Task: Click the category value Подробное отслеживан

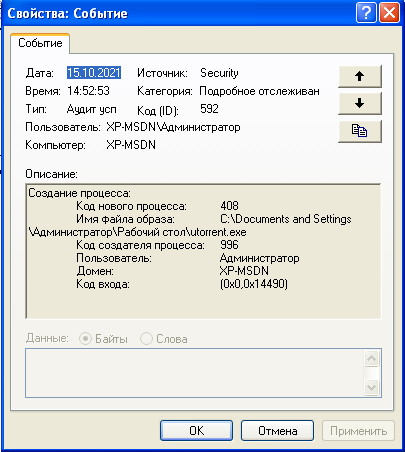Action: pos(259,91)
